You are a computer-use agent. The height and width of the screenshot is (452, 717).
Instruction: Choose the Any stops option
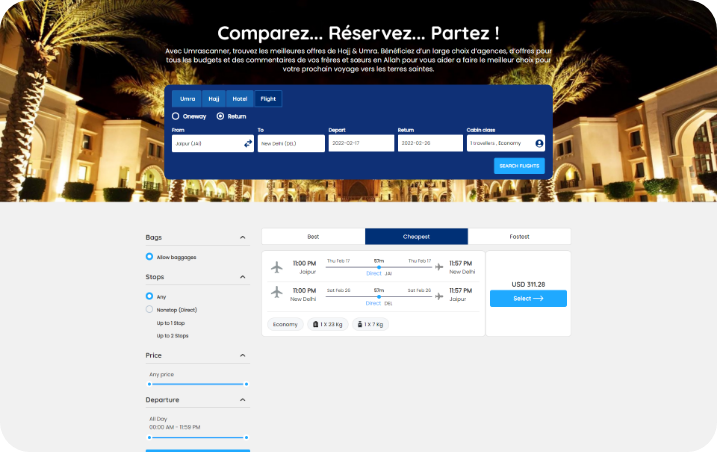pyautogui.click(x=149, y=296)
